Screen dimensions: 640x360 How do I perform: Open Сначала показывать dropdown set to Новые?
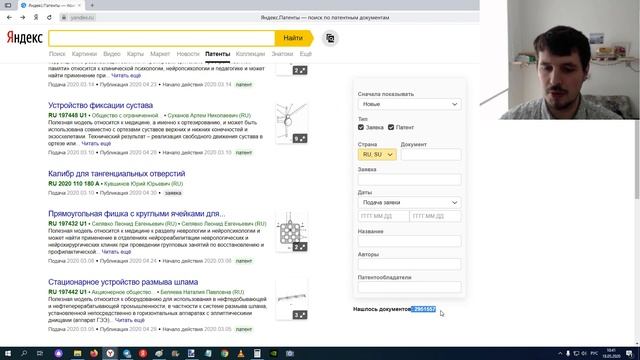click(x=409, y=104)
